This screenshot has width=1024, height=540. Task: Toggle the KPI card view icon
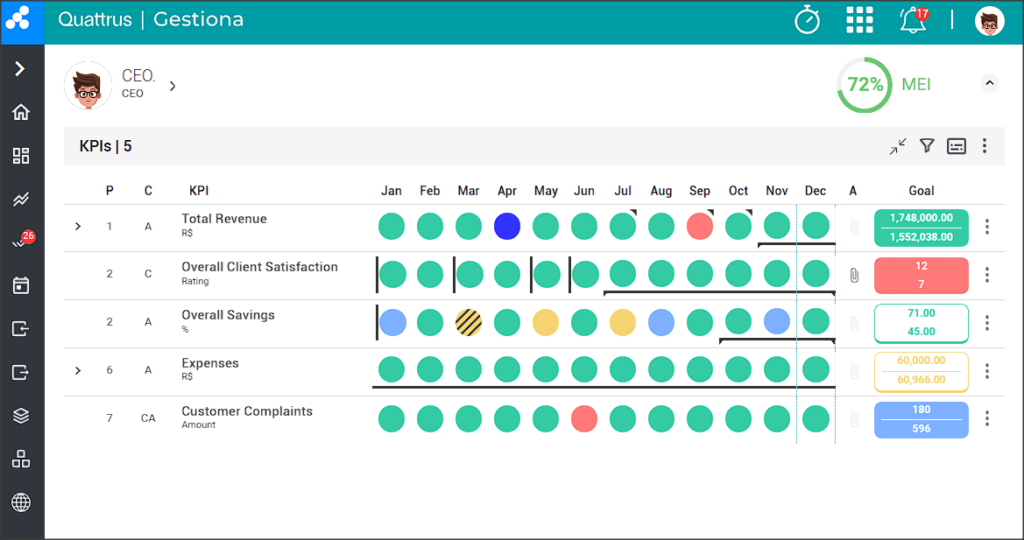tap(956, 146)
